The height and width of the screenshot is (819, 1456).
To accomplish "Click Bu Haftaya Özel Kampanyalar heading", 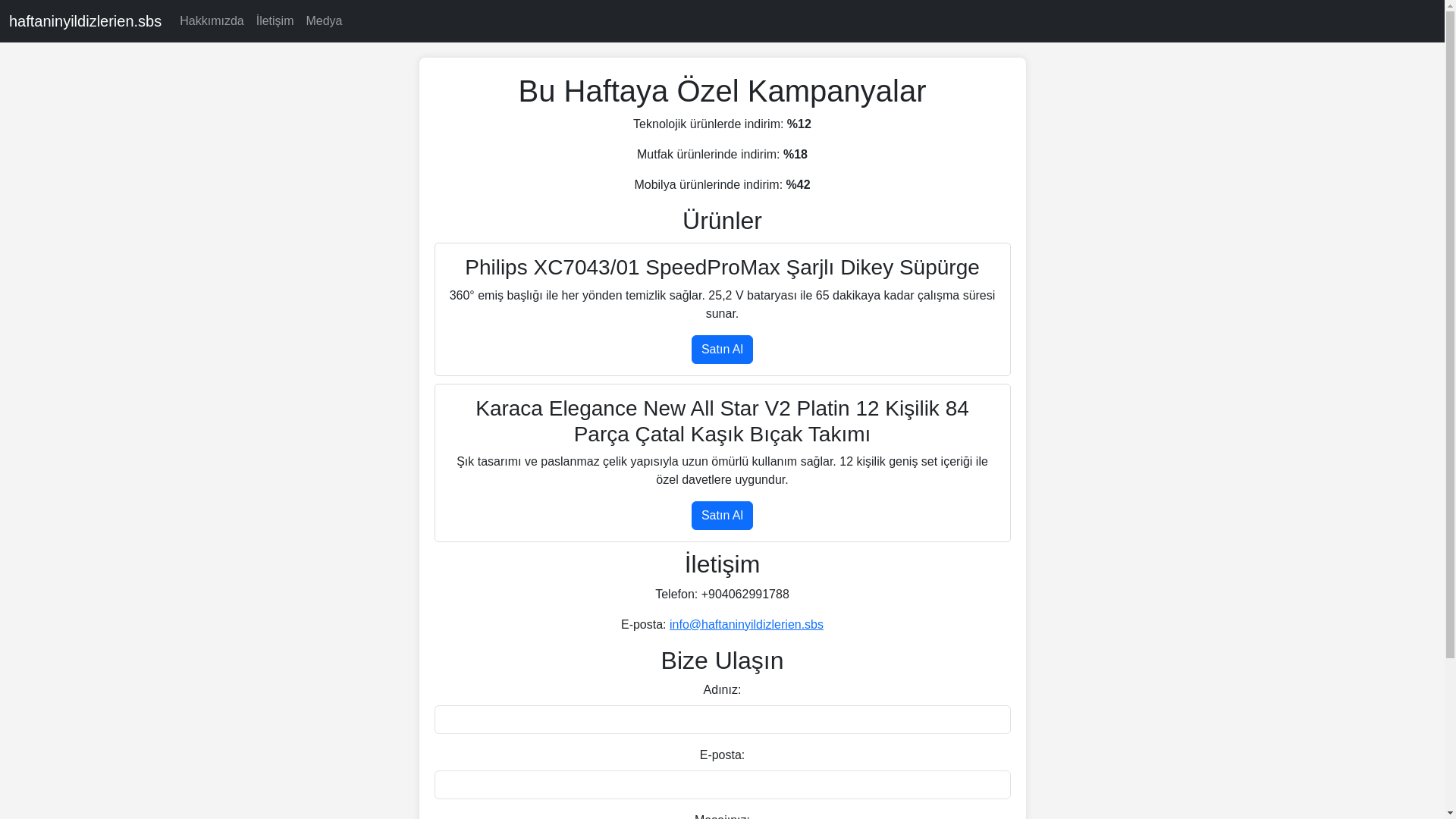I will (x=722, y=91).
